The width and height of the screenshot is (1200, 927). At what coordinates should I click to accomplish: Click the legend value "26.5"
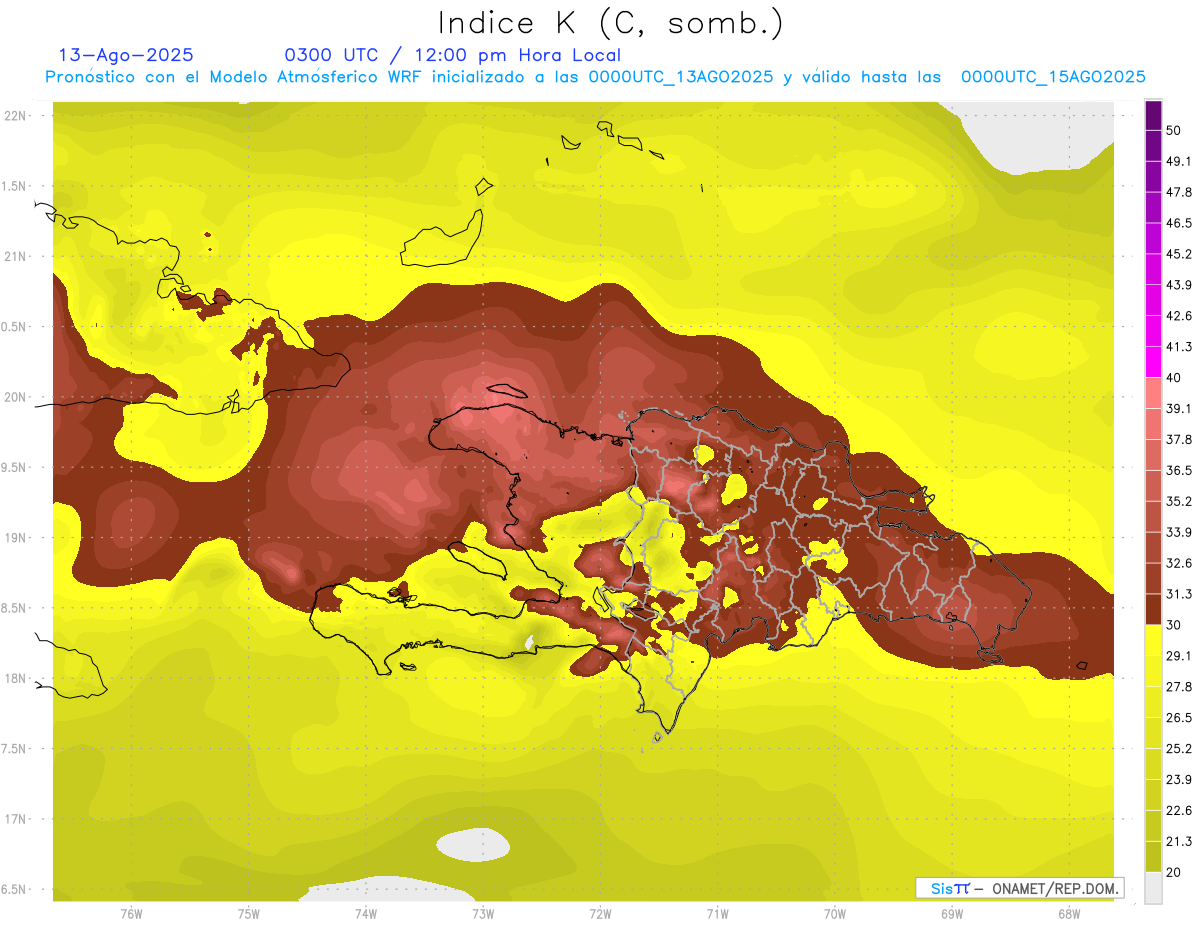(1179, 718)
